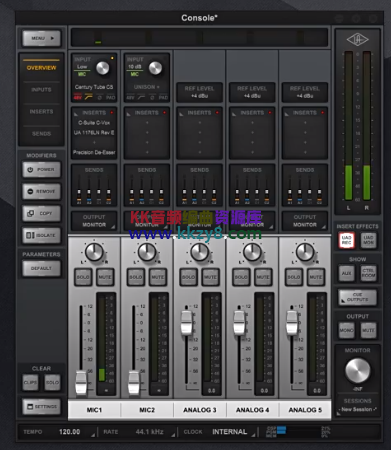Toggle 48V phantom power on MIC1
Image resolution: width=391 pixels, height=450 pixels.
77,98
